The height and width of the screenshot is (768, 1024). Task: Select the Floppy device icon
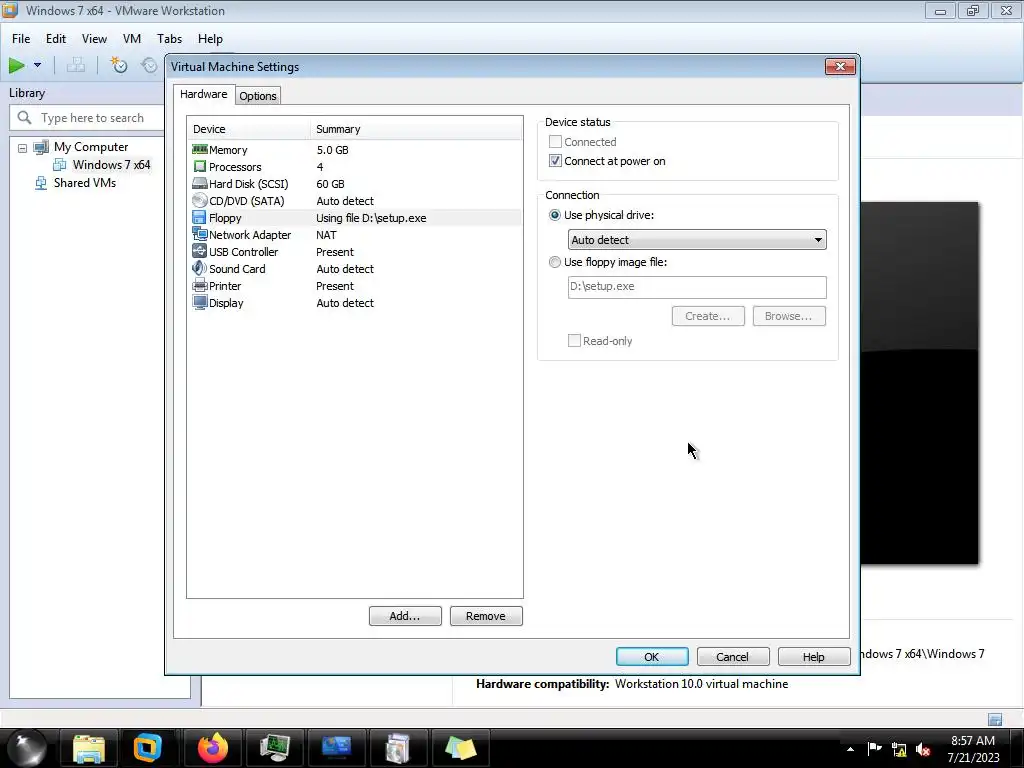(200, 217)
